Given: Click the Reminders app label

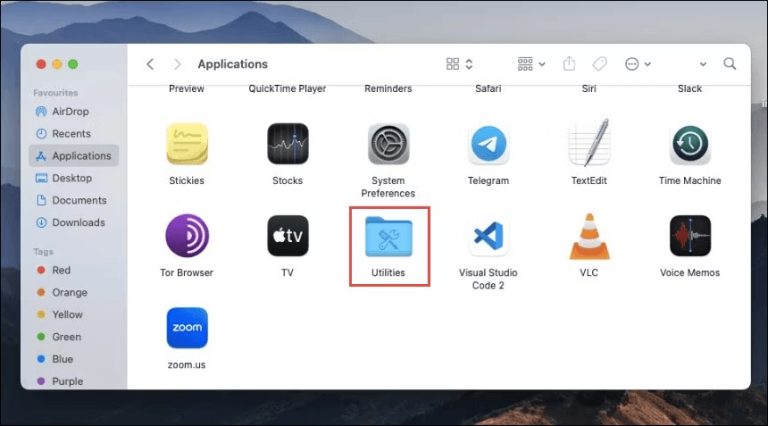Looking at the screenshot, I should (388, 89).
